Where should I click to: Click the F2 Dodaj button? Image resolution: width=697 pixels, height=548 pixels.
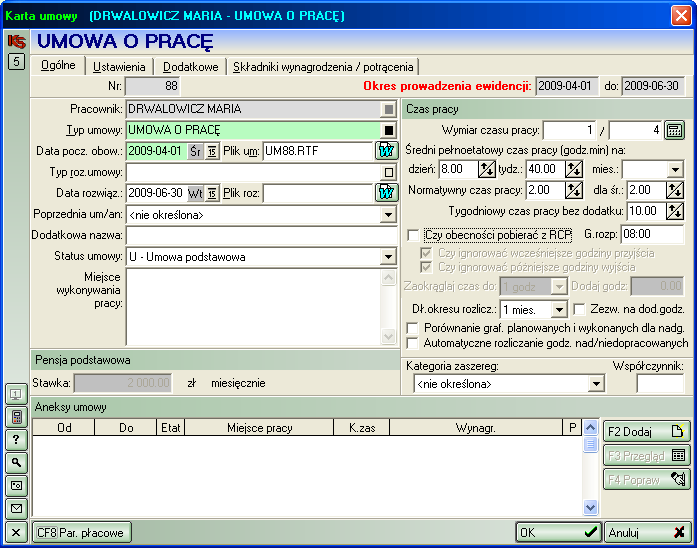pyautogui.click(x=646, y=432)
